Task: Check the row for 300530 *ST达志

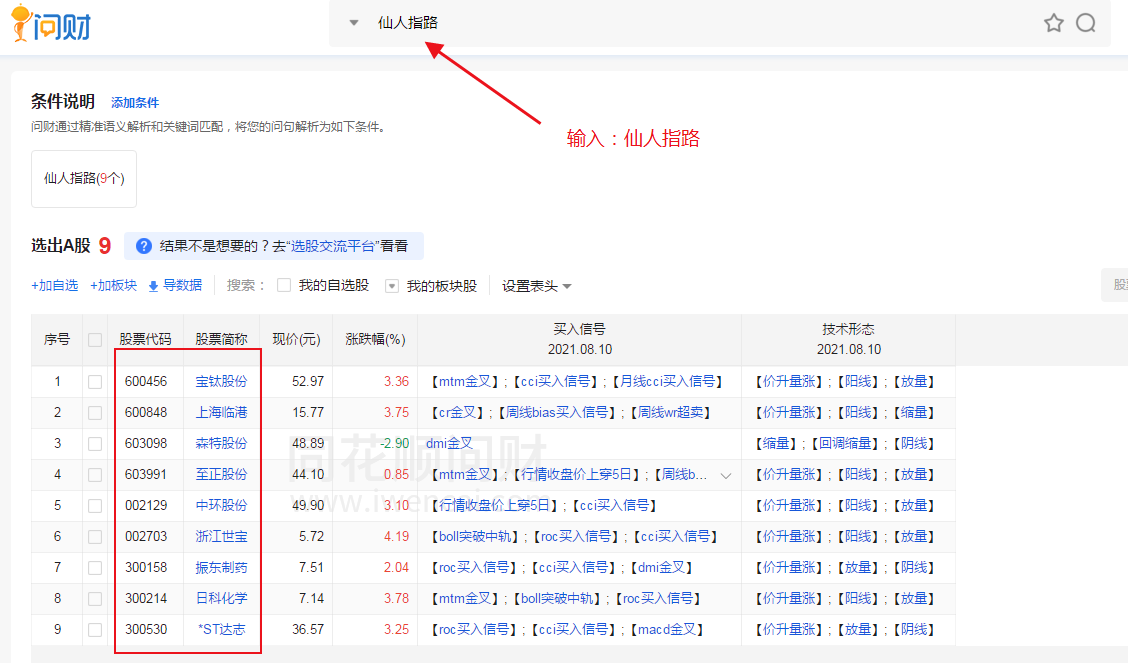Action: click(94, 629)
